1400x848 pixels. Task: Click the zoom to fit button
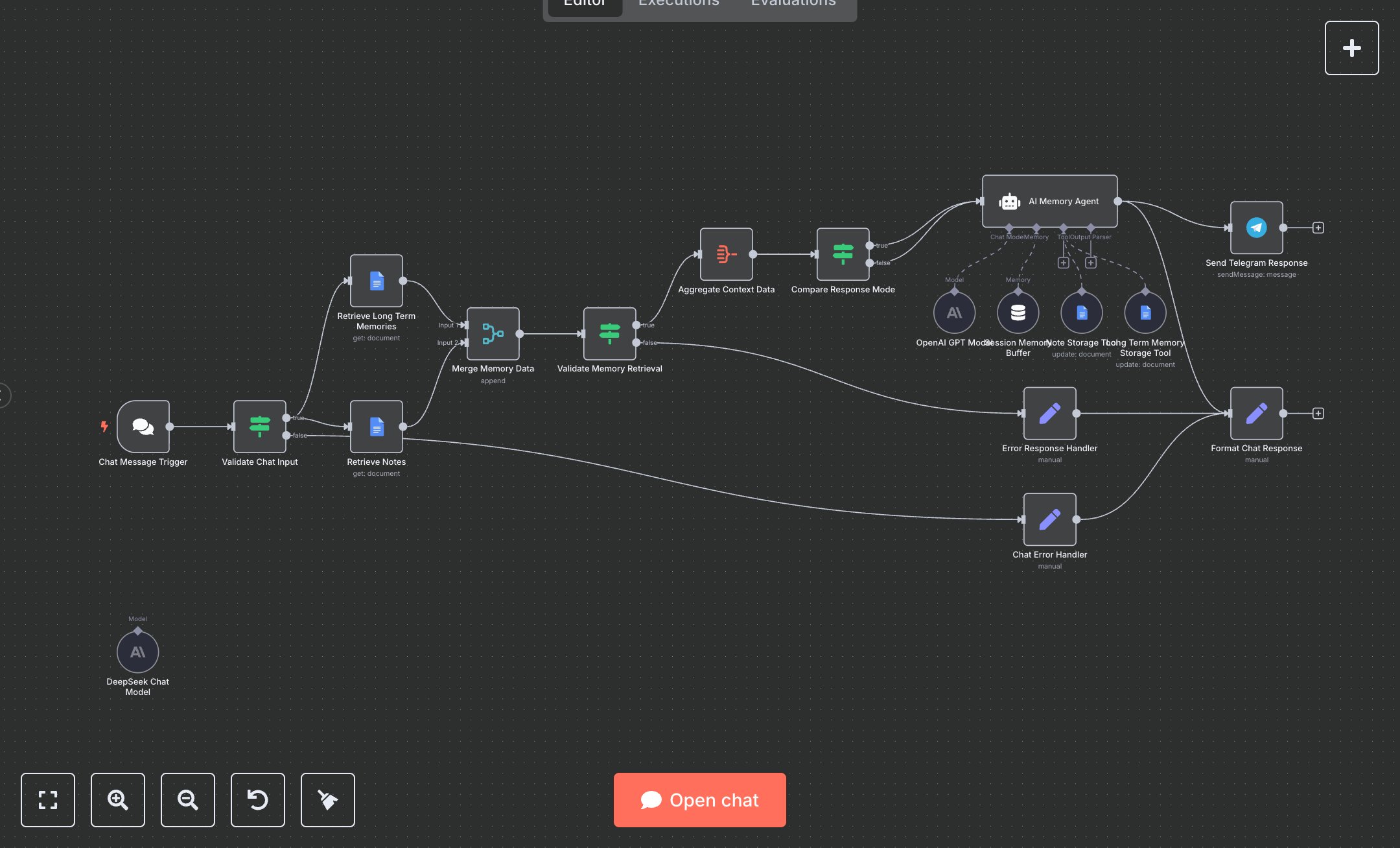click(x=48, y=800)
